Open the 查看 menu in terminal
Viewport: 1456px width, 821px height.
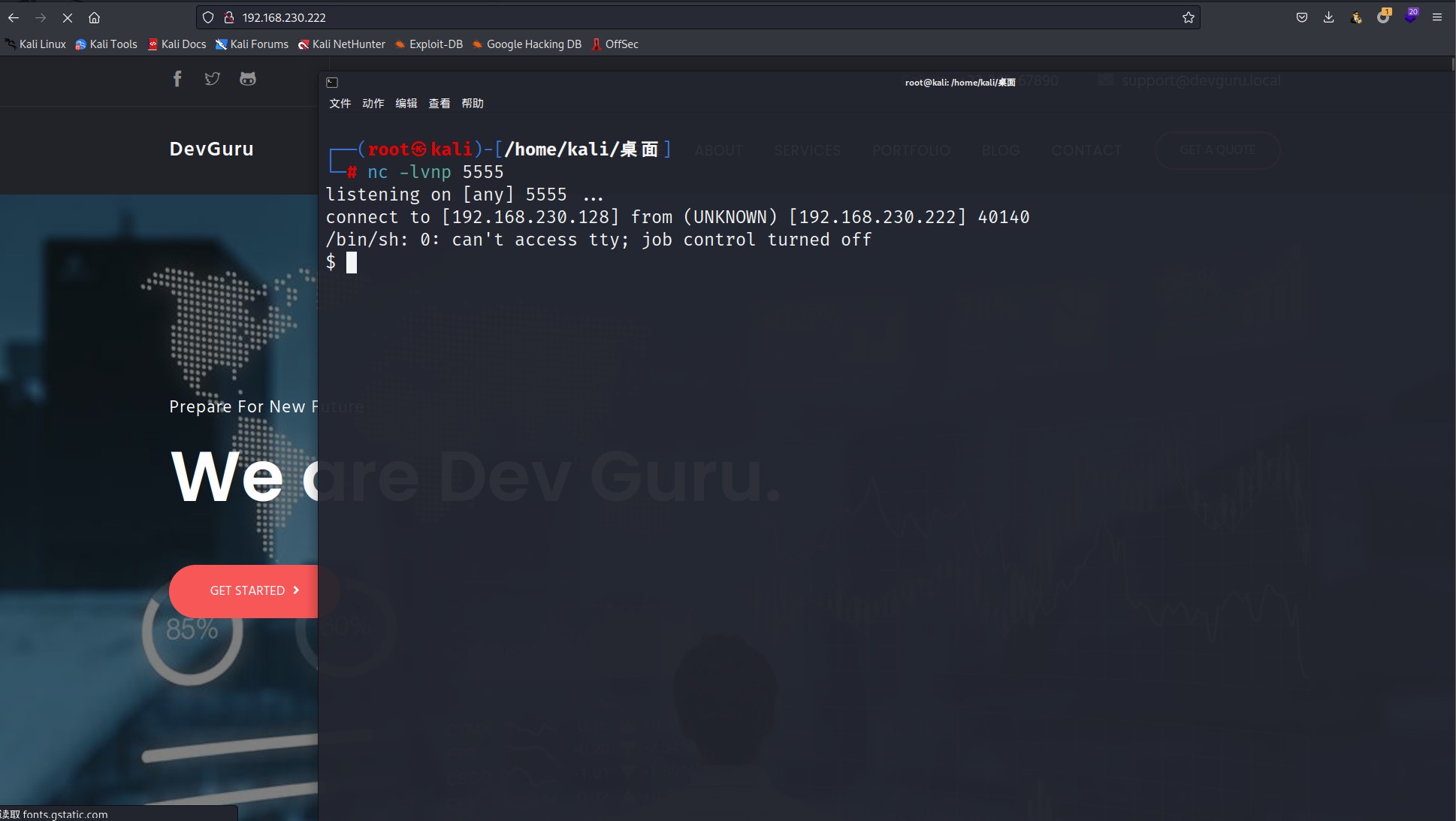pos(440,104)
